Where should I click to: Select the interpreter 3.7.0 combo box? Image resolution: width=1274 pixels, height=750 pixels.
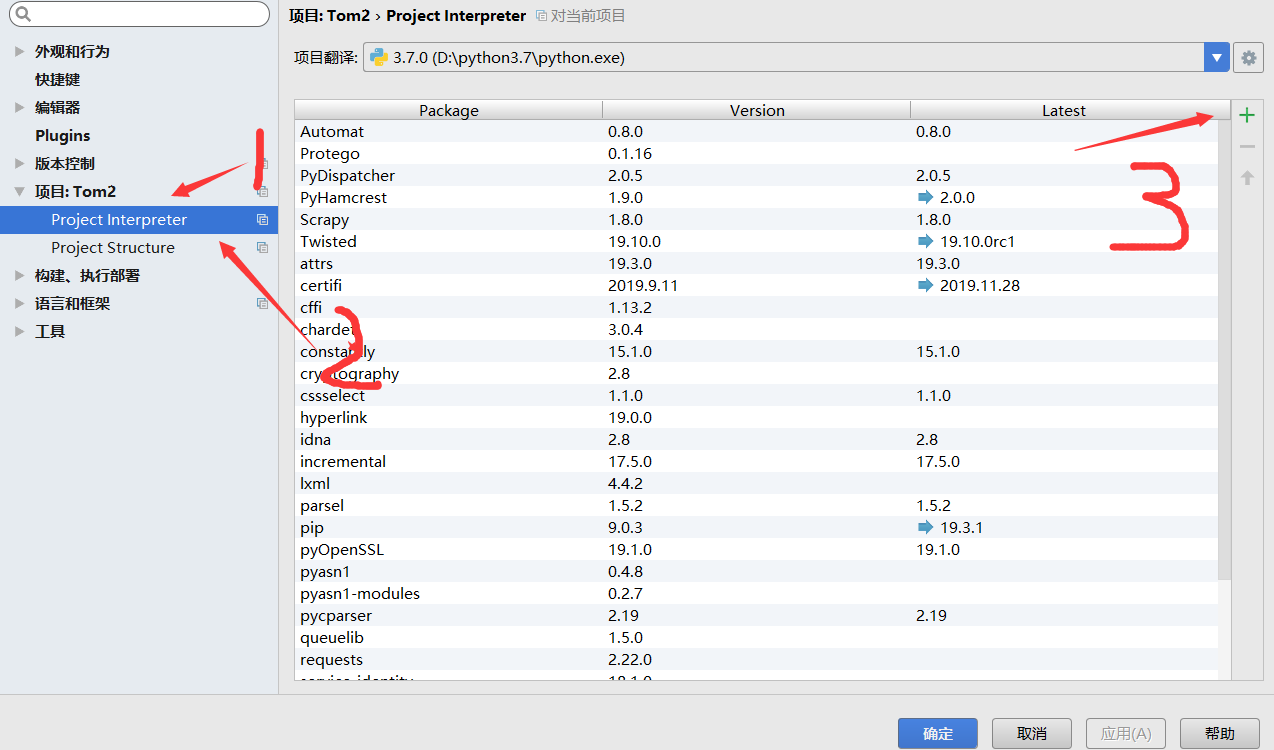[796, 58]
